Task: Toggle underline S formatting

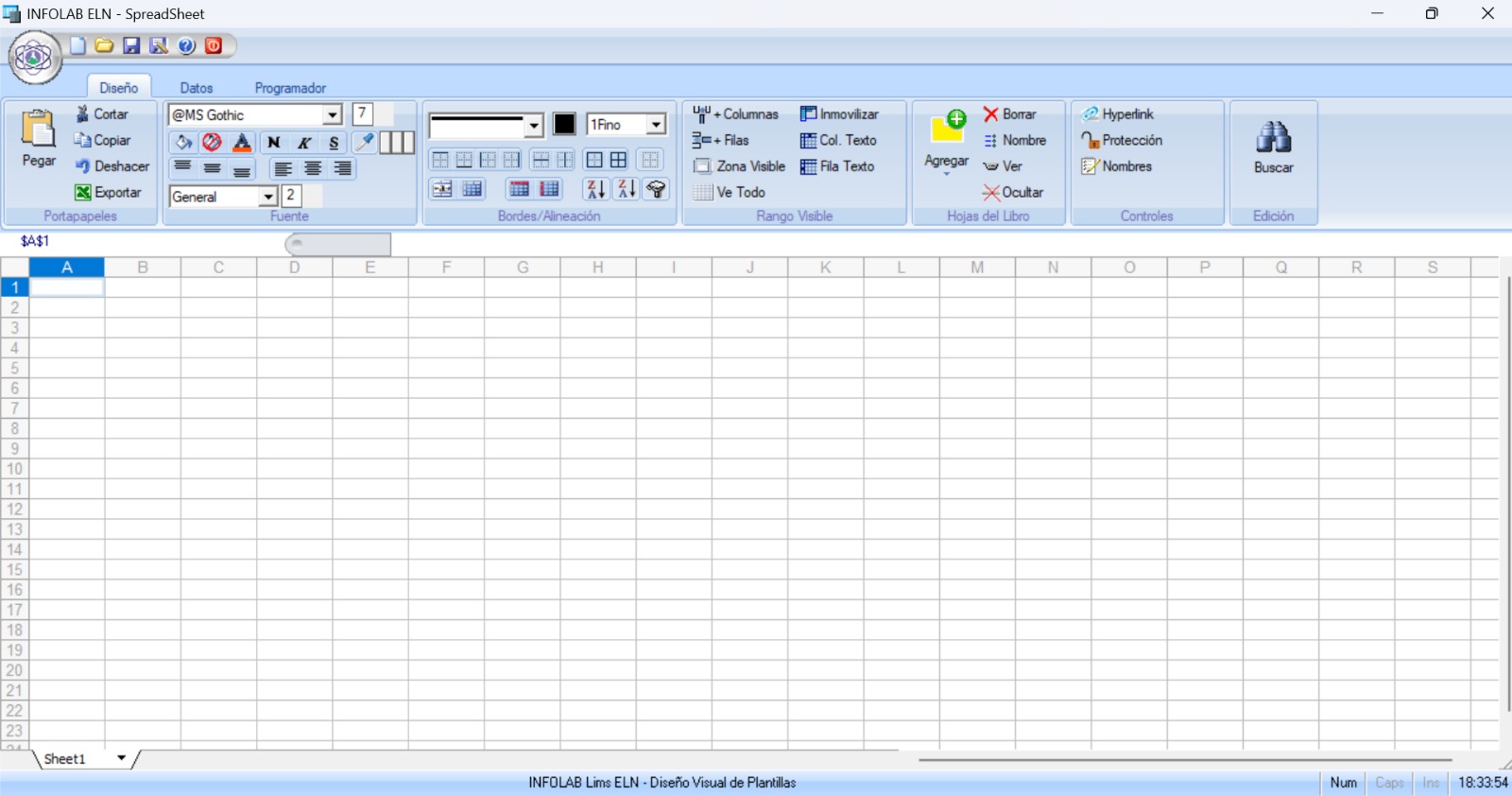Action: coord(334,143)
